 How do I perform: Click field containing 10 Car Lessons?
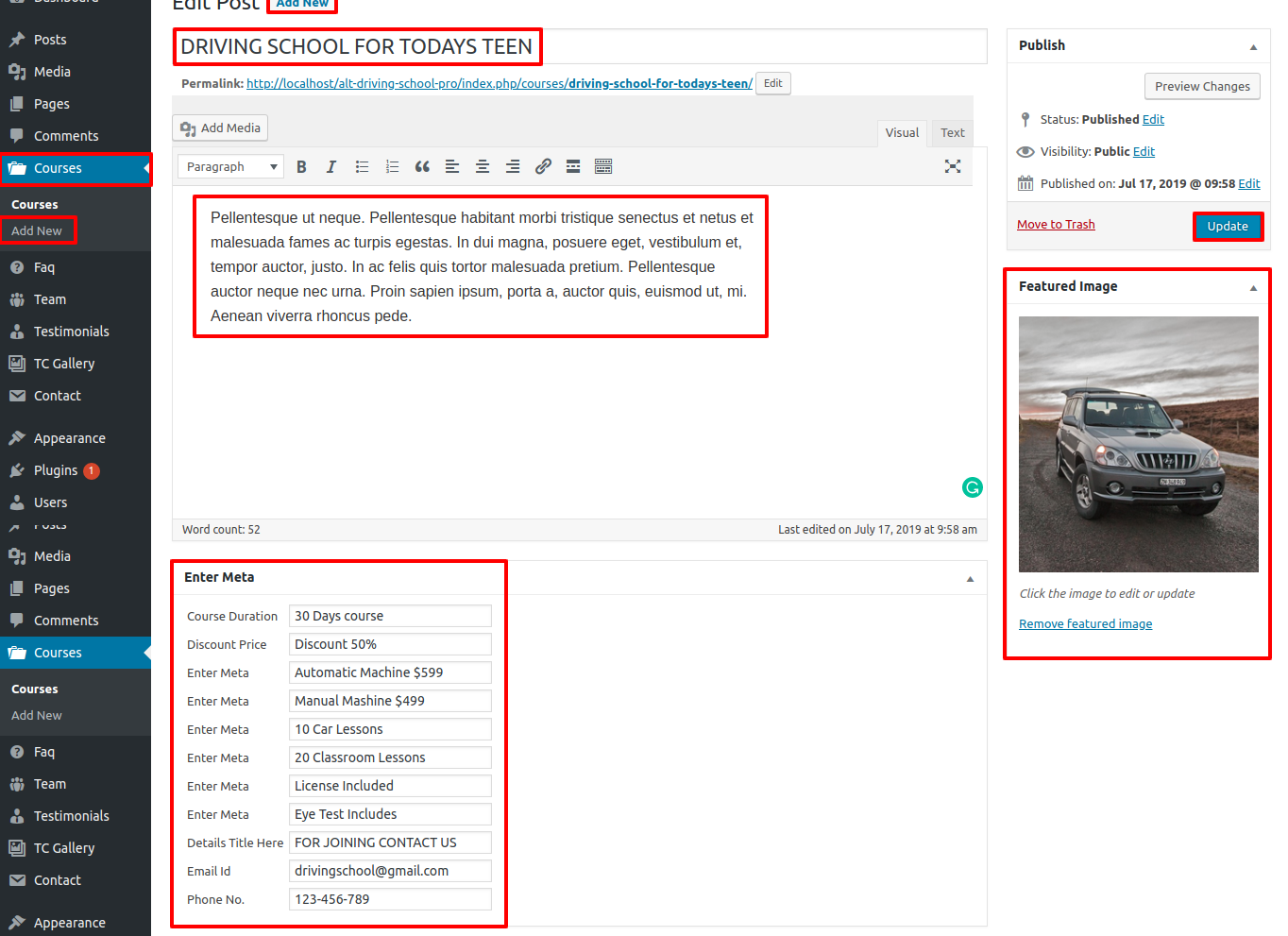click(390, 729)
